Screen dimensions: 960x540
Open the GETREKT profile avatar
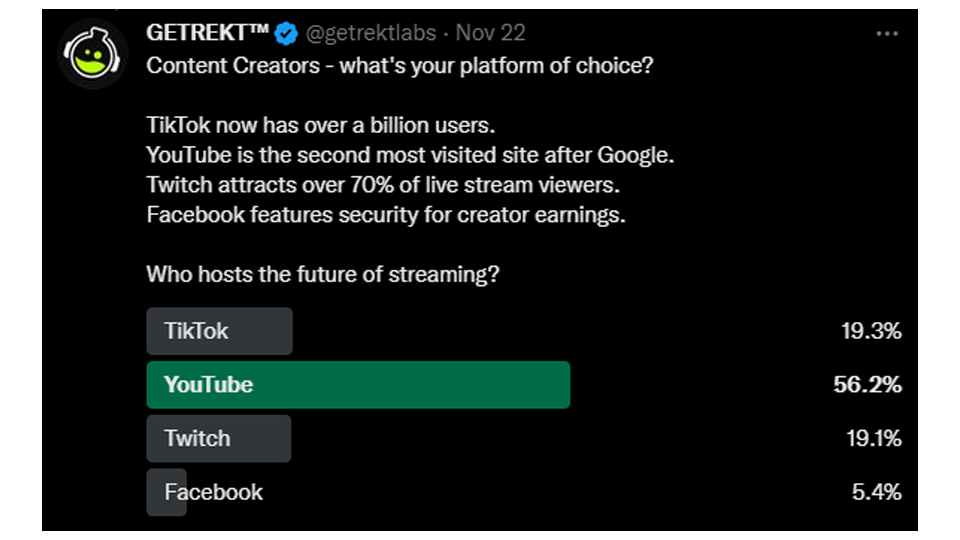coord(93,53)
